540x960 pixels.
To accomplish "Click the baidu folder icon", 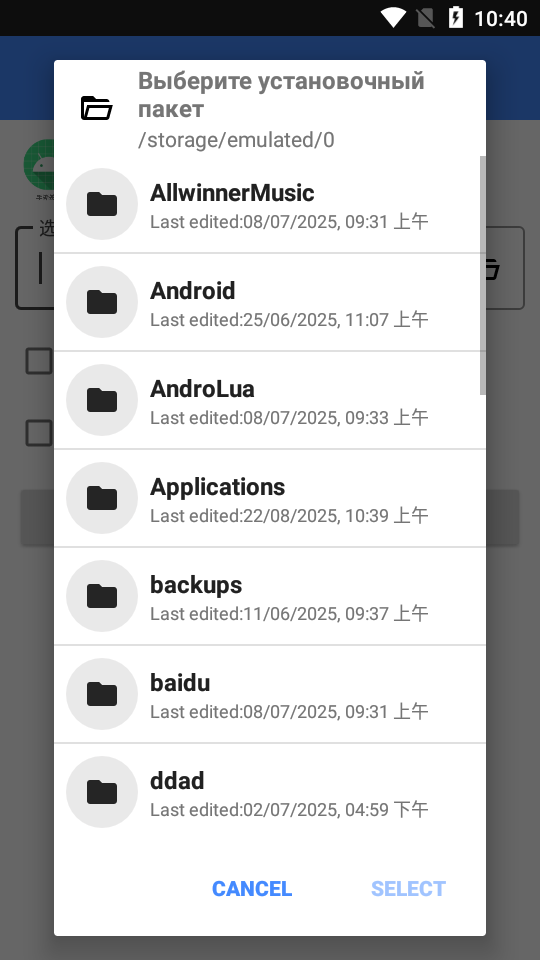I will (x=102, y=694).
